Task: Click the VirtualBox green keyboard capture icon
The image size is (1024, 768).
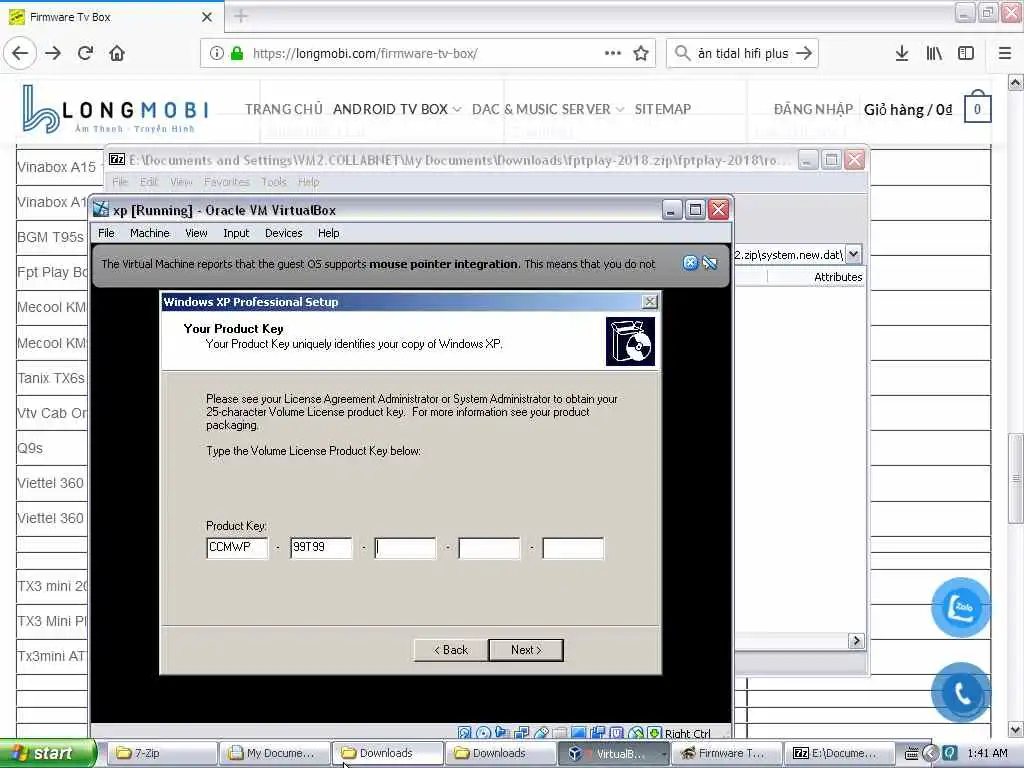Action: tap(655, 733)
